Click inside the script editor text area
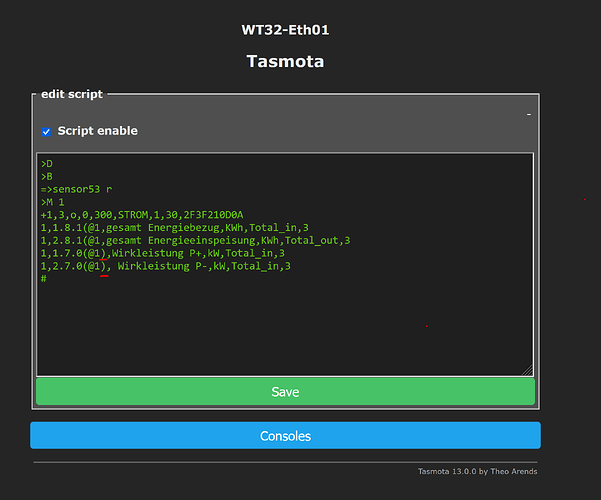This screenshot has width=601, height=500. [x=285, y=264]
